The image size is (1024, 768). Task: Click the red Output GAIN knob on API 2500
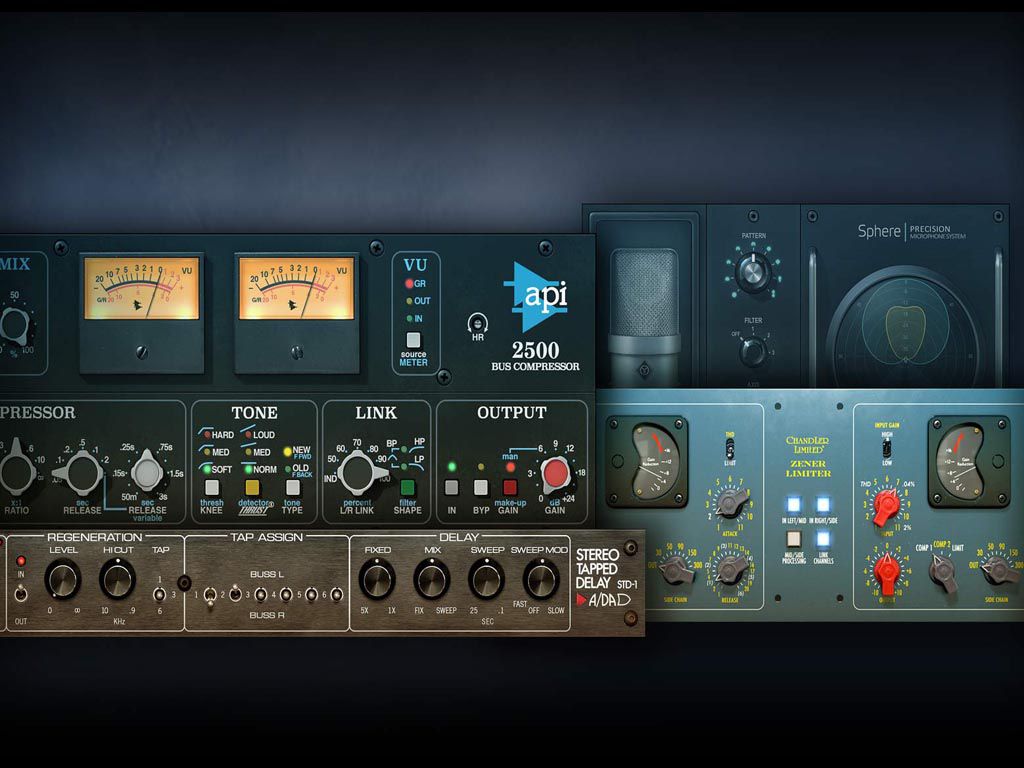click(x=555, y=473)
